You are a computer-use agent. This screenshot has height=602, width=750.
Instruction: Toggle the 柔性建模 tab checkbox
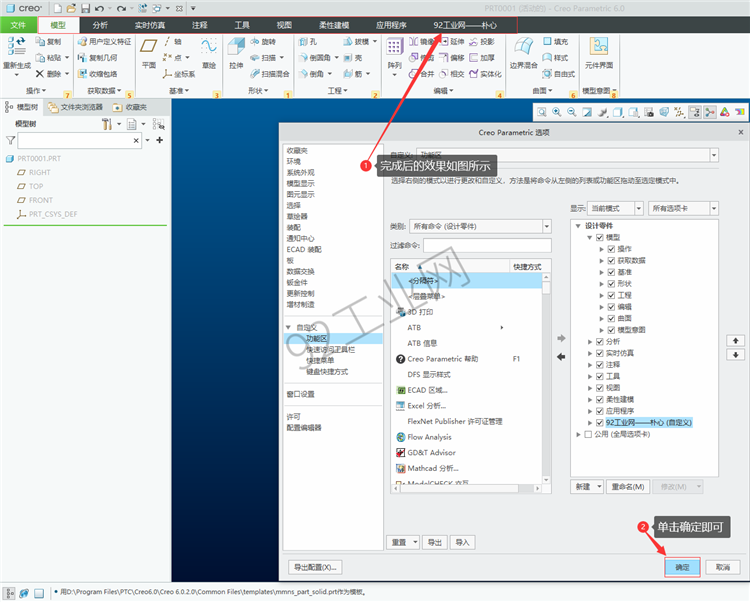(x=599, y=399)
